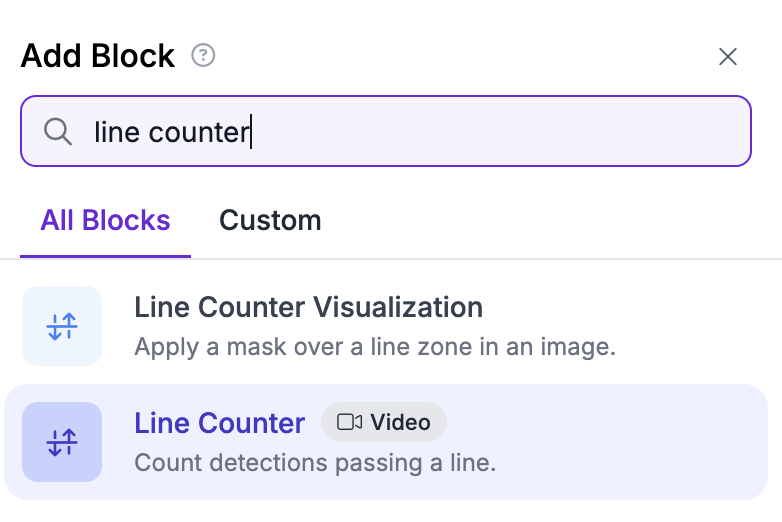Screen dimensions: 782x522
Task: Click empty area of the search field
Action: pyautogui.click(x=499, y=131)
